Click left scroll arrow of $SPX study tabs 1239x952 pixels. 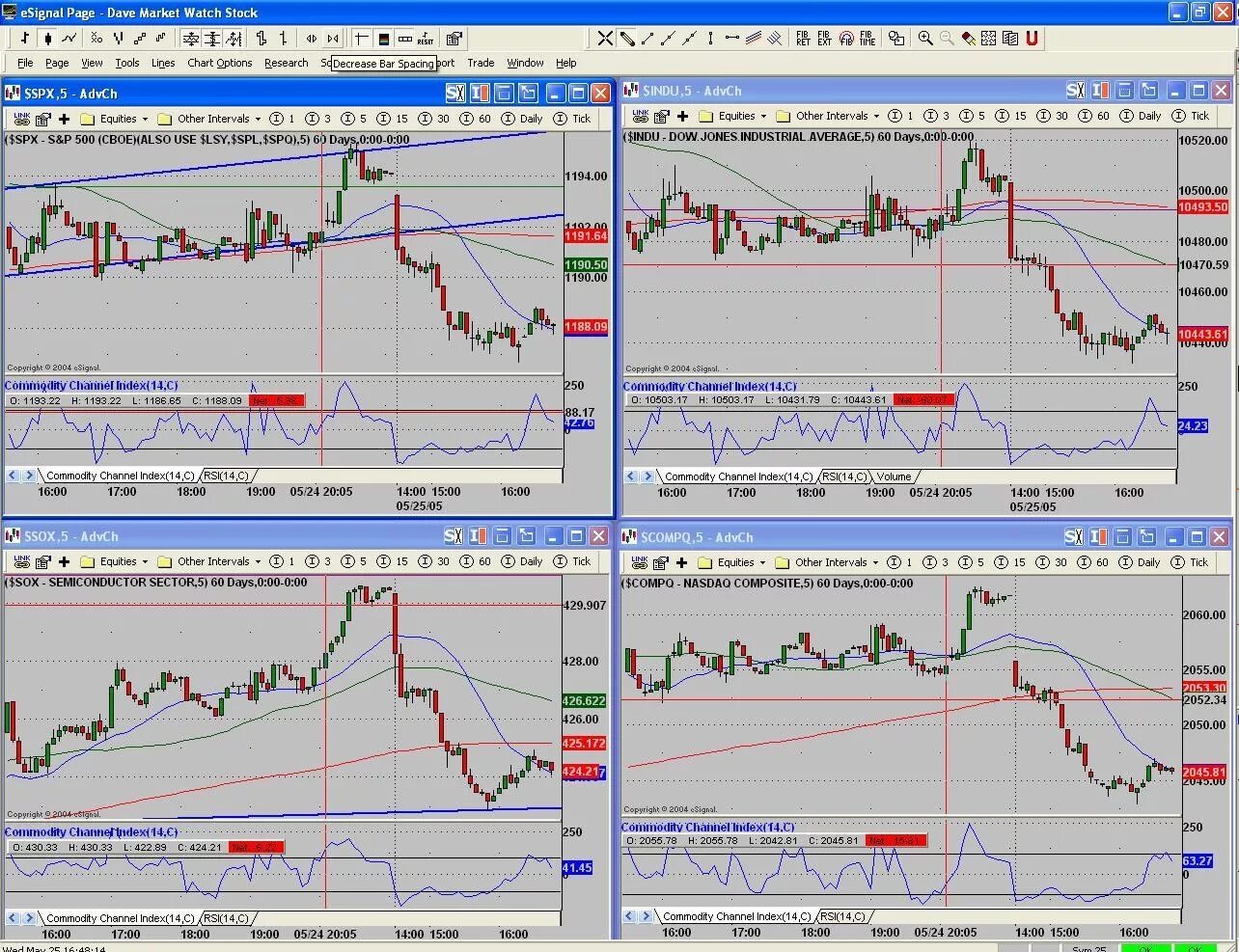pos(14,476)
